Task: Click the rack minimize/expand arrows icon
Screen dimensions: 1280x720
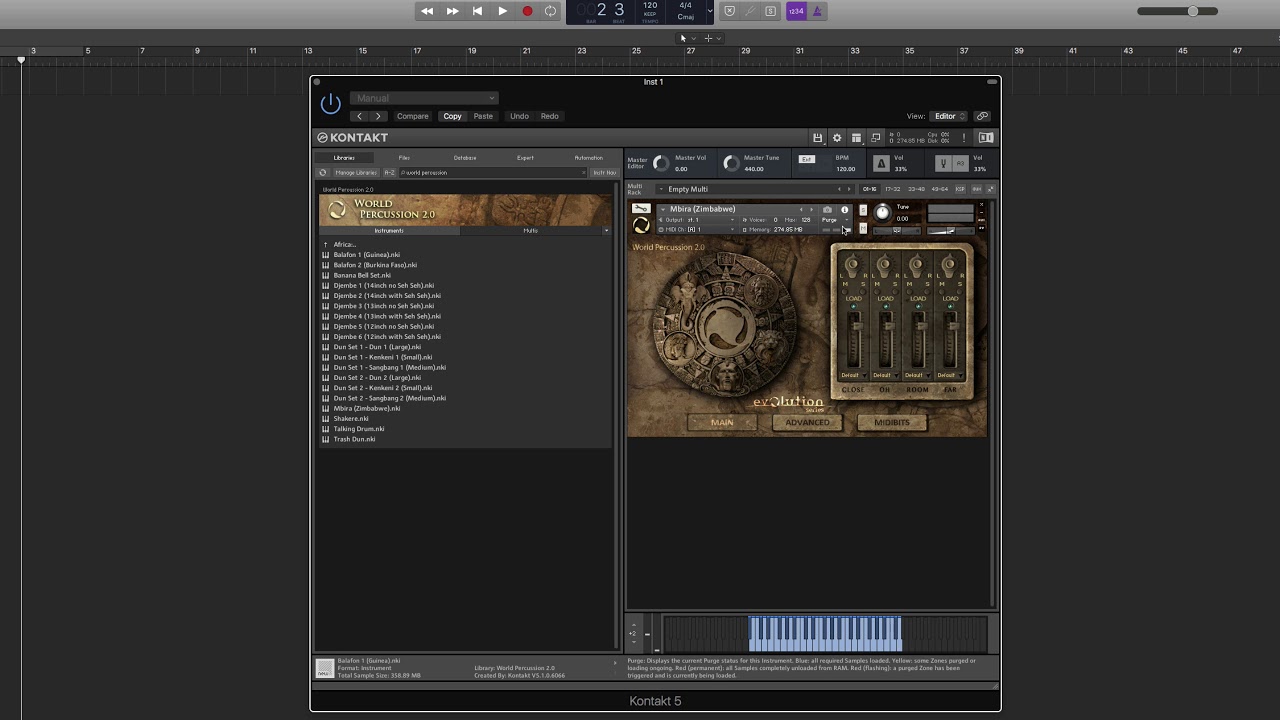Action: pos(991,189)
